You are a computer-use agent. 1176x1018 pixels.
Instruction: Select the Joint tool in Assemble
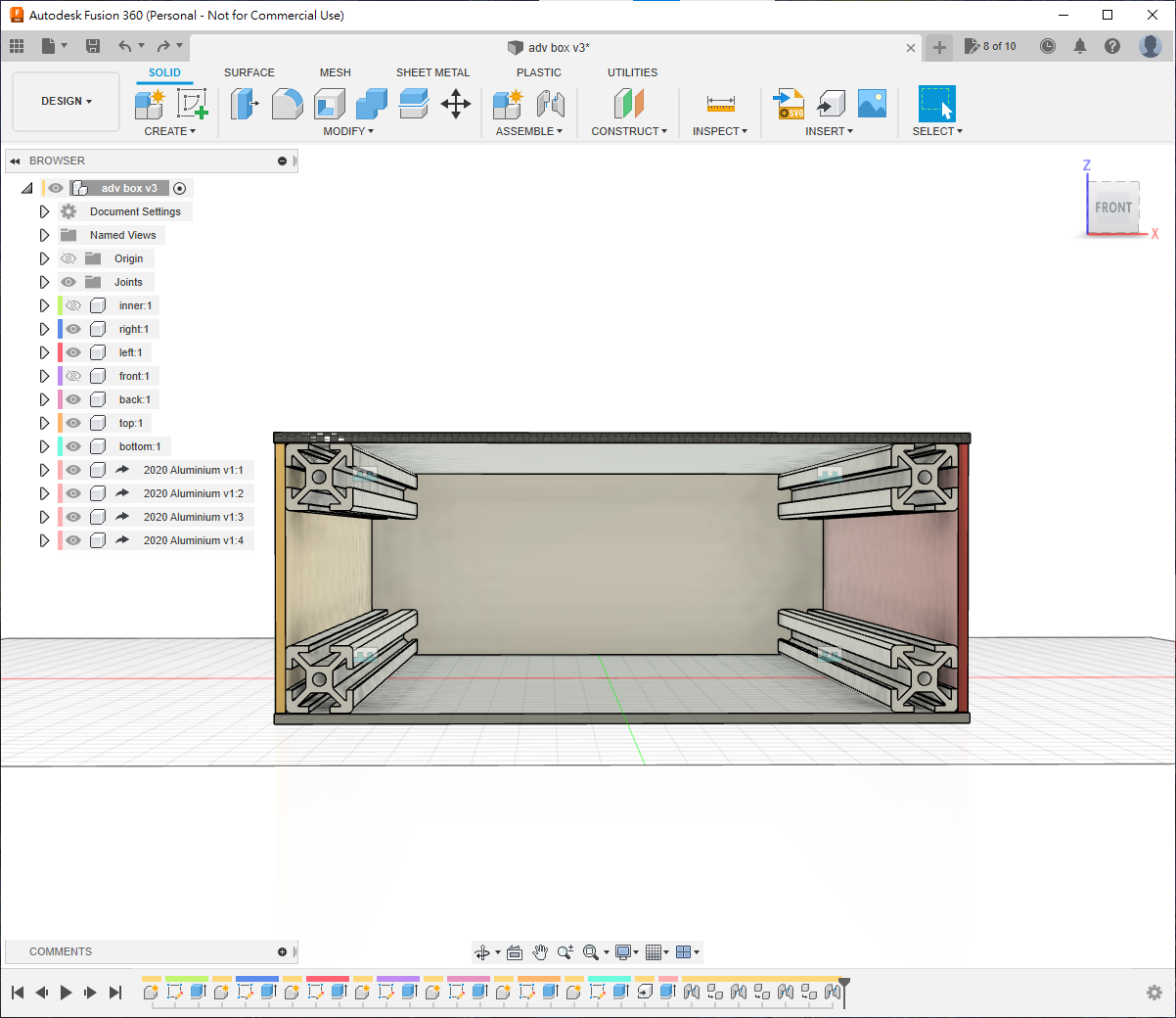(551, 104)
